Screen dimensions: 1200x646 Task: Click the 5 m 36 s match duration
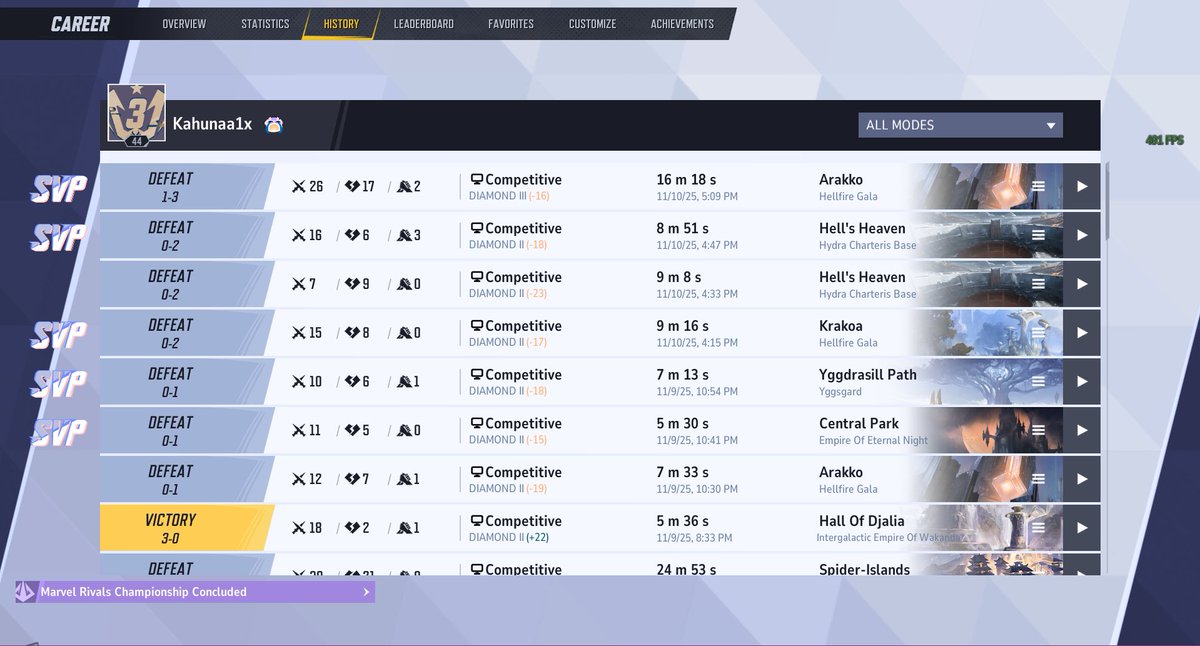pos(683,521)
